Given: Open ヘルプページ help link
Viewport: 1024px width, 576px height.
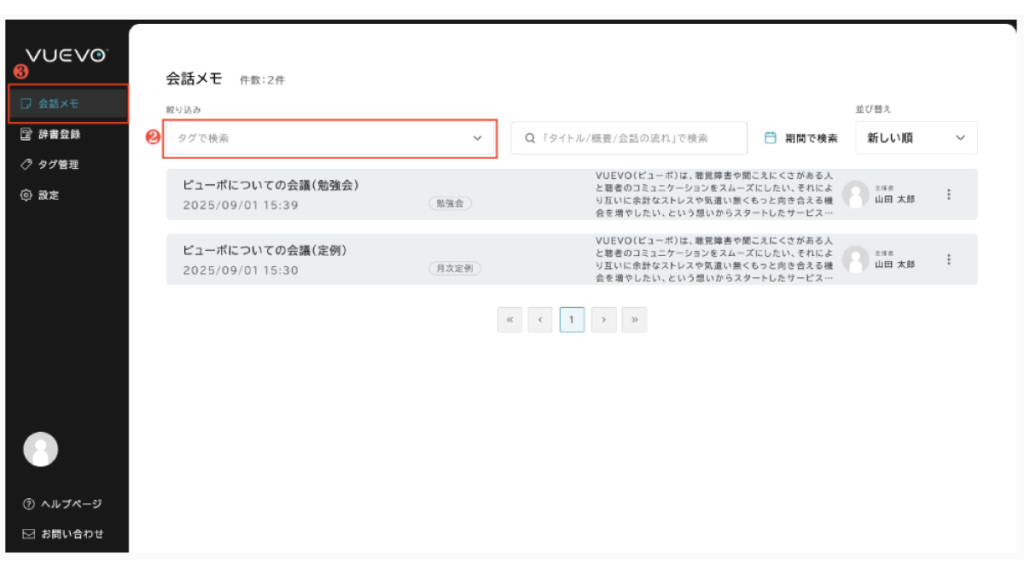Looking at the screenshot, I should tap(62, 504).
